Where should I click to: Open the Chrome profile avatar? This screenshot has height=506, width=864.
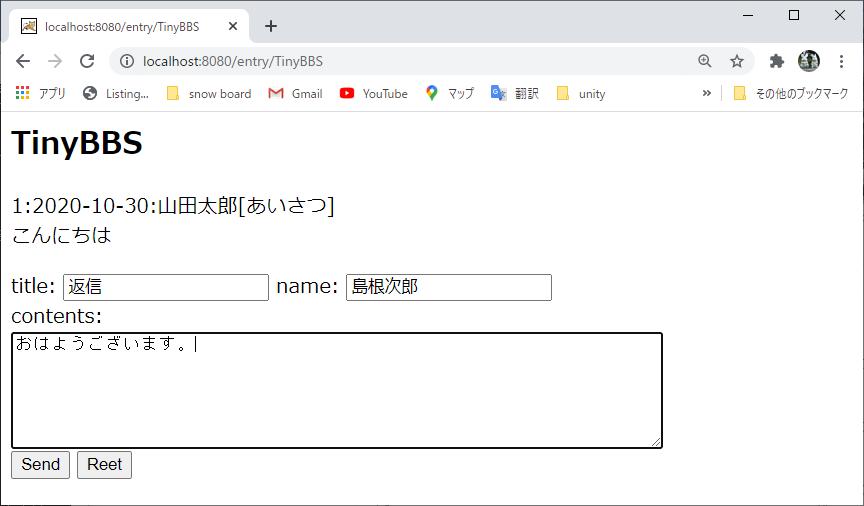pos(808,61)
